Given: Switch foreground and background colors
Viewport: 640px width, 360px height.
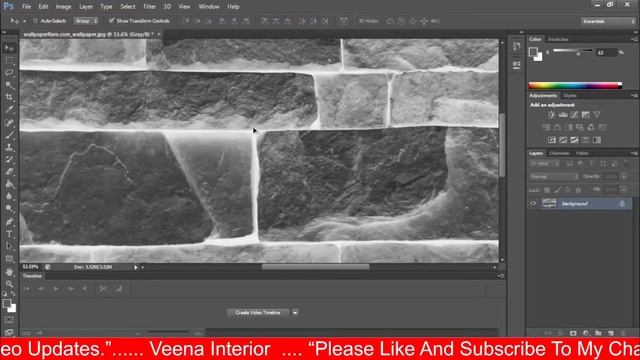Looking at the screenshot, I should (13, 294).
